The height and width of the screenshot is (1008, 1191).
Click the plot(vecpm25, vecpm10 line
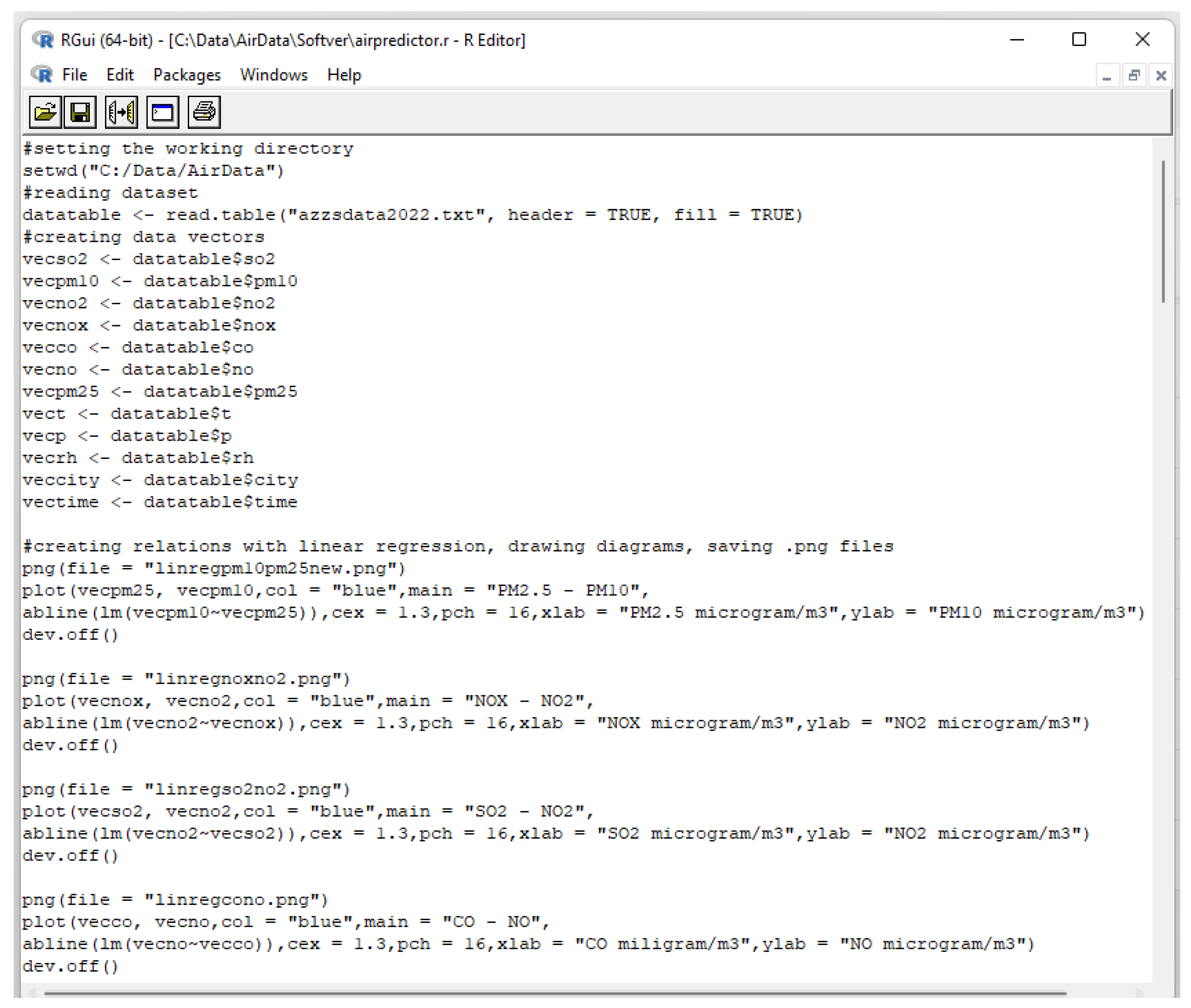pos(336,590)
